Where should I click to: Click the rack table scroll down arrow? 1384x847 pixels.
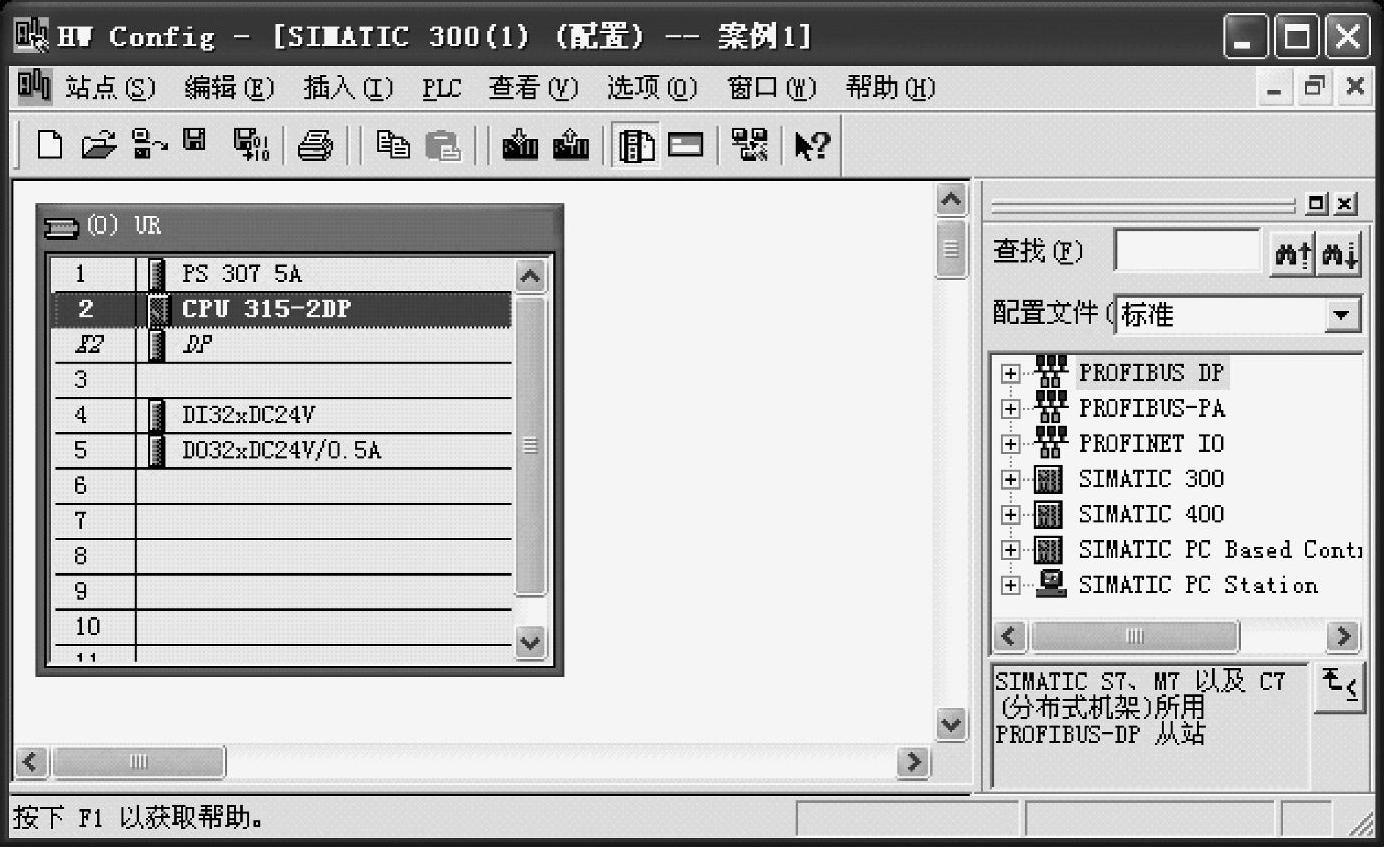pyautogui.click(x=530, y=642)
